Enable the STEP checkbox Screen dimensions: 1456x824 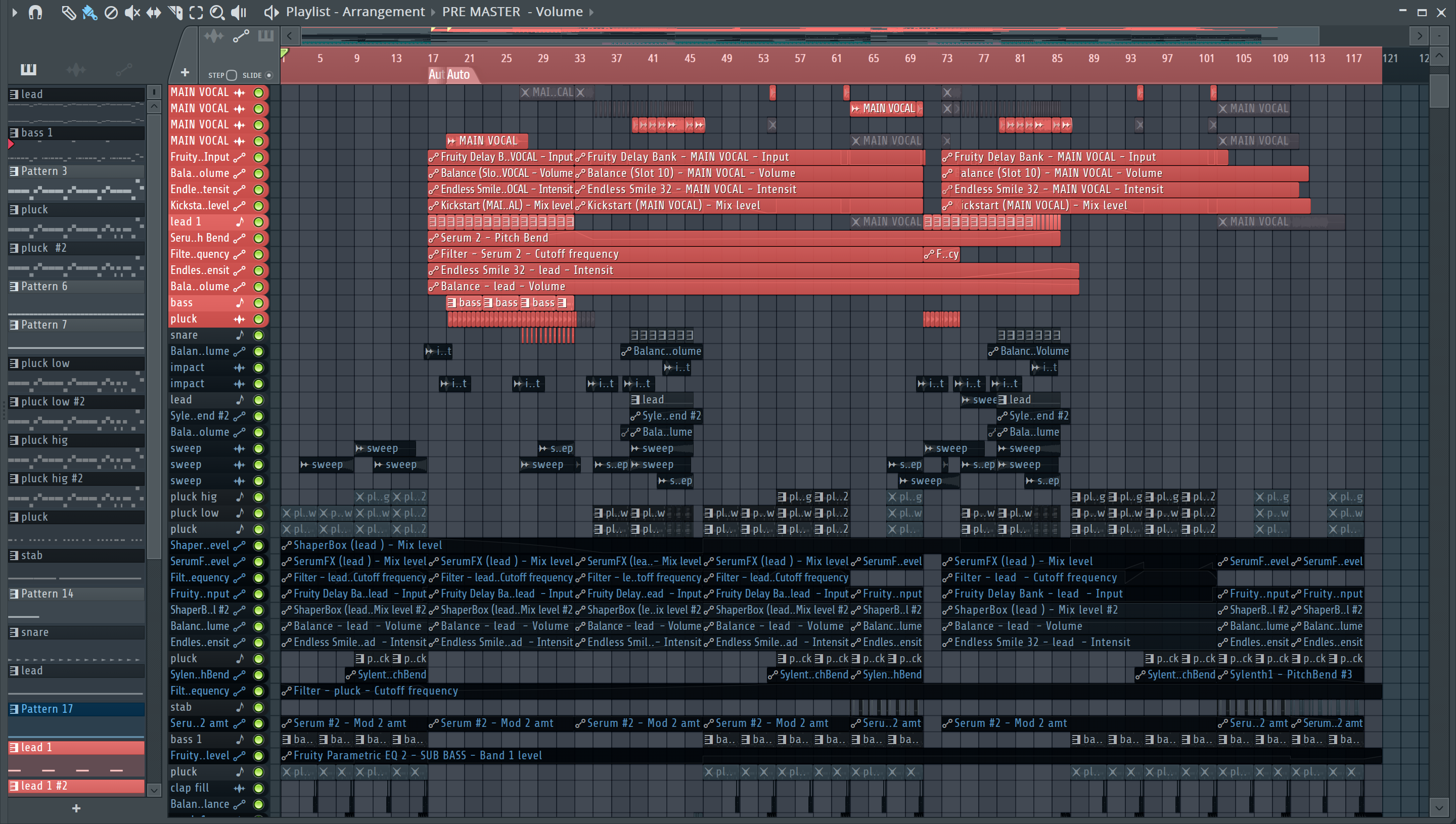232,75
